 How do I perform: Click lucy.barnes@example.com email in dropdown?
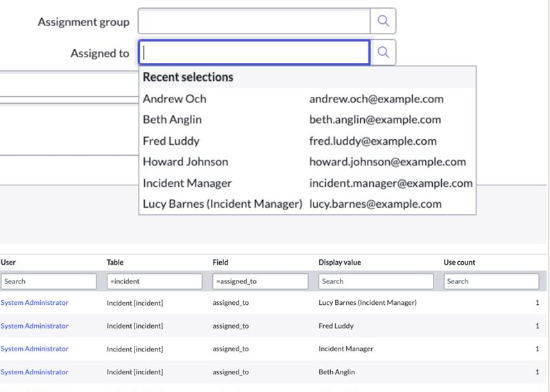[375, 204]
